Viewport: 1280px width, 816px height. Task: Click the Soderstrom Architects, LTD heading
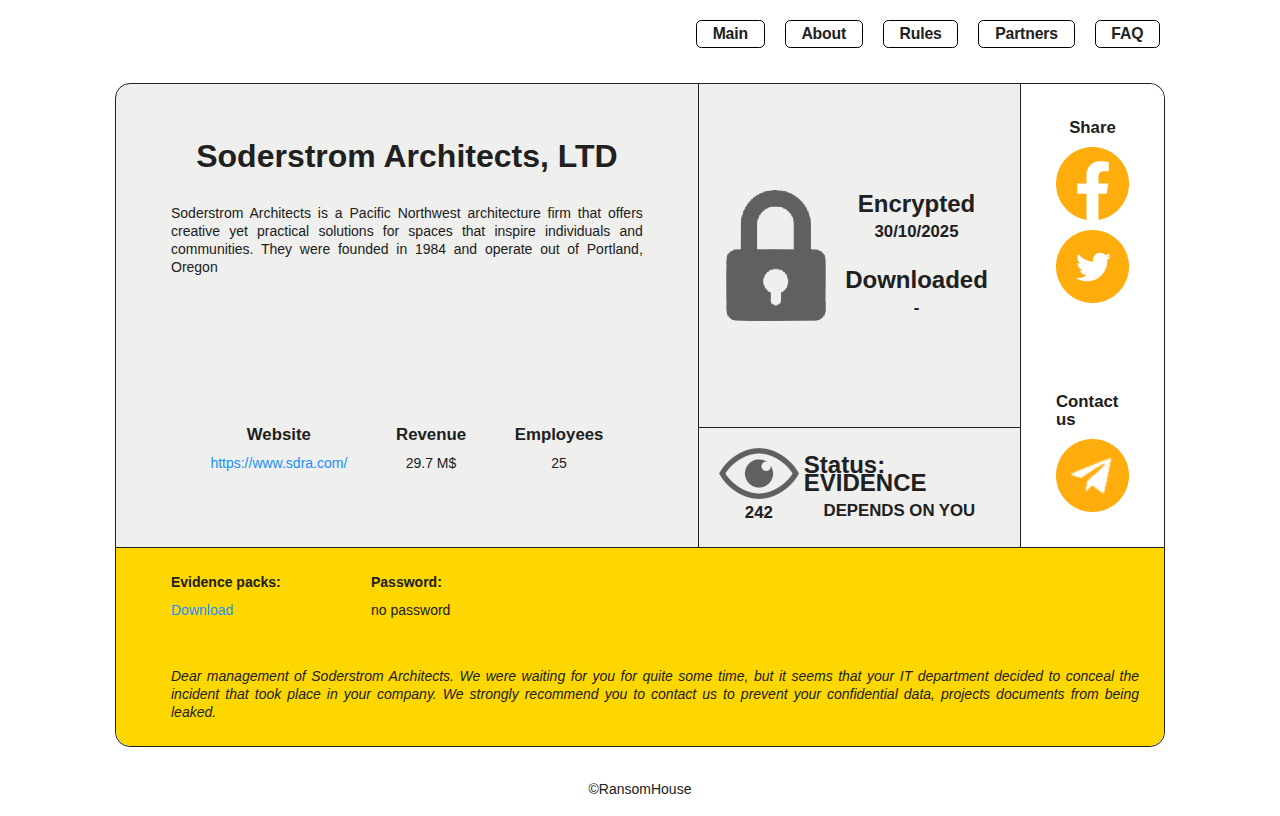tap(407, 156)
